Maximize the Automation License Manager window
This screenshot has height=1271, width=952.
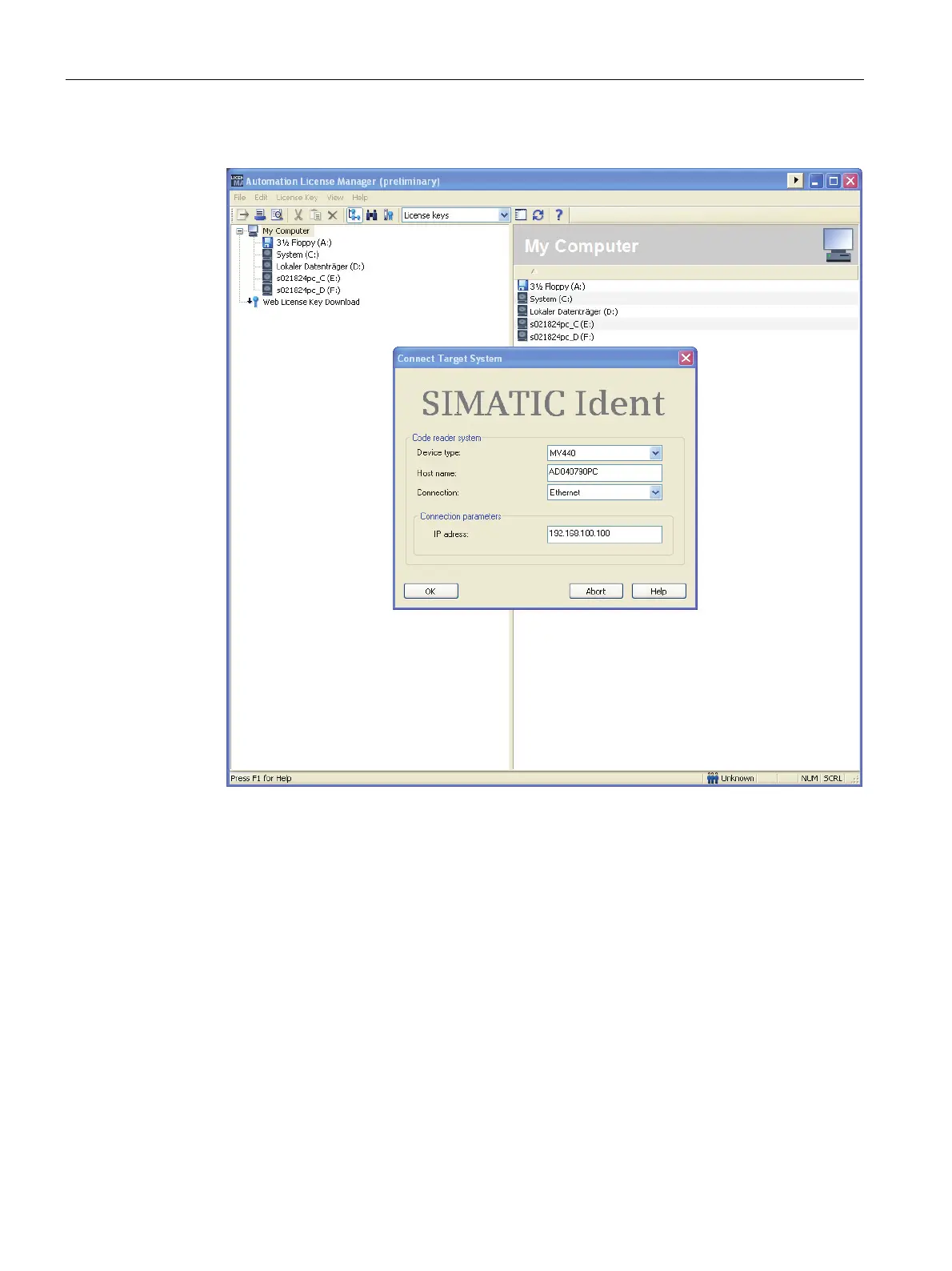point(833,181)
